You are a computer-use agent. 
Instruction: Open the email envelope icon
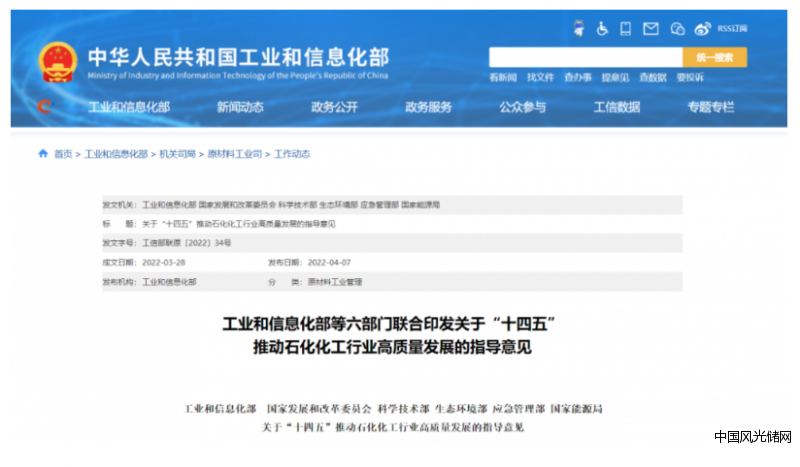click(x=651, y=29)
